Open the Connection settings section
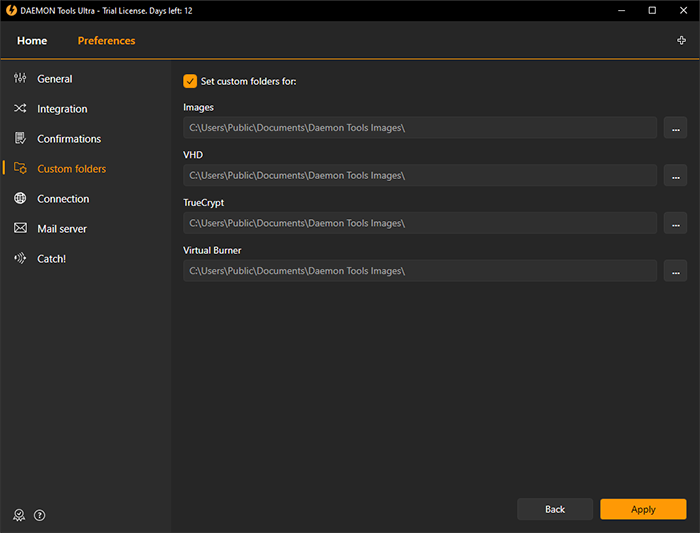Screen dimensions: 700x533 pyautogui.click(x=63, y=198)
